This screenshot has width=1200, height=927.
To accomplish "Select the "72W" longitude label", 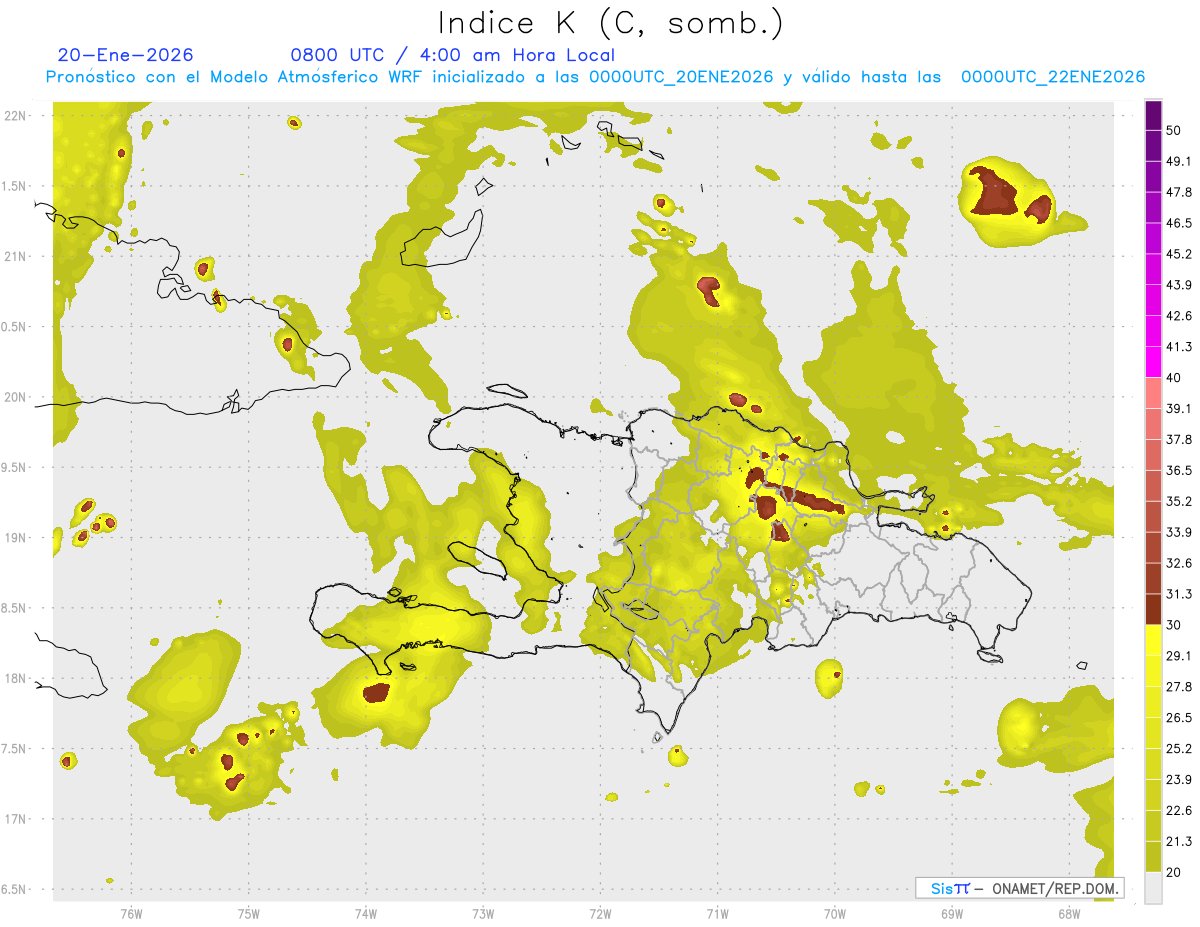I will [x=600, y=914].
